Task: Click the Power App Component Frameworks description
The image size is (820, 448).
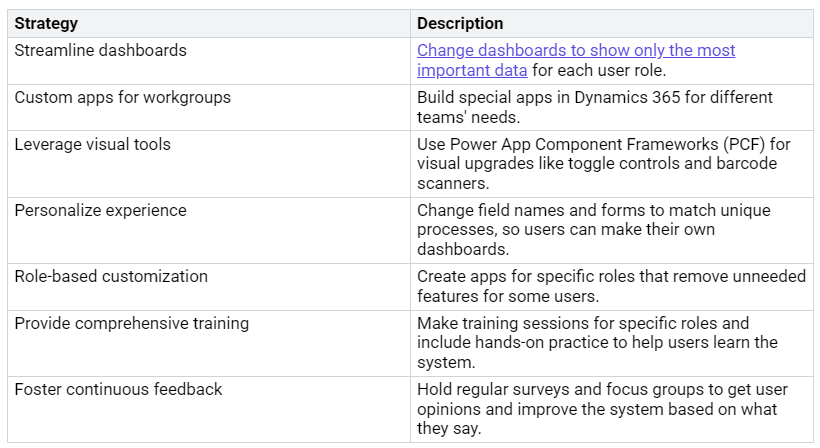Action: (603, 164)
